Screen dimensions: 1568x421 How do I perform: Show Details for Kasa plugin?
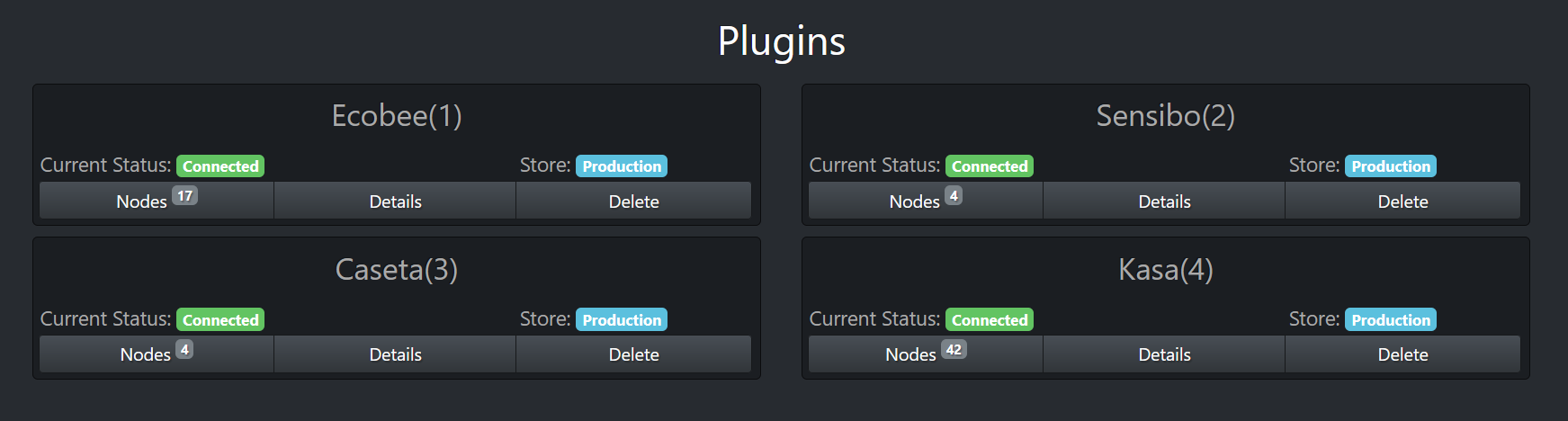point(1164,354)
